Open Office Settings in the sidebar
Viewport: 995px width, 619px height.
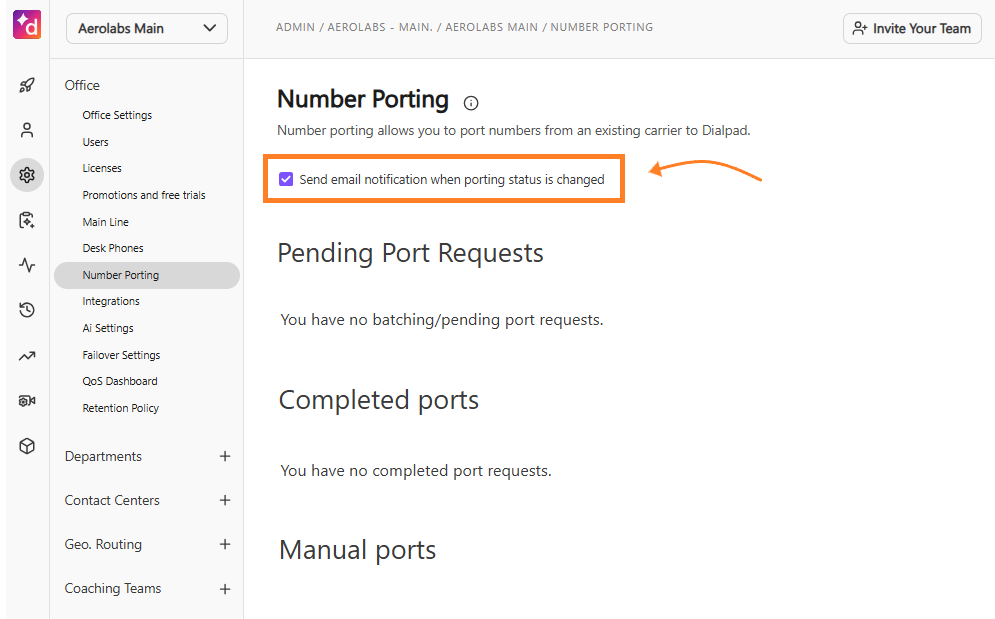point(117,115)
